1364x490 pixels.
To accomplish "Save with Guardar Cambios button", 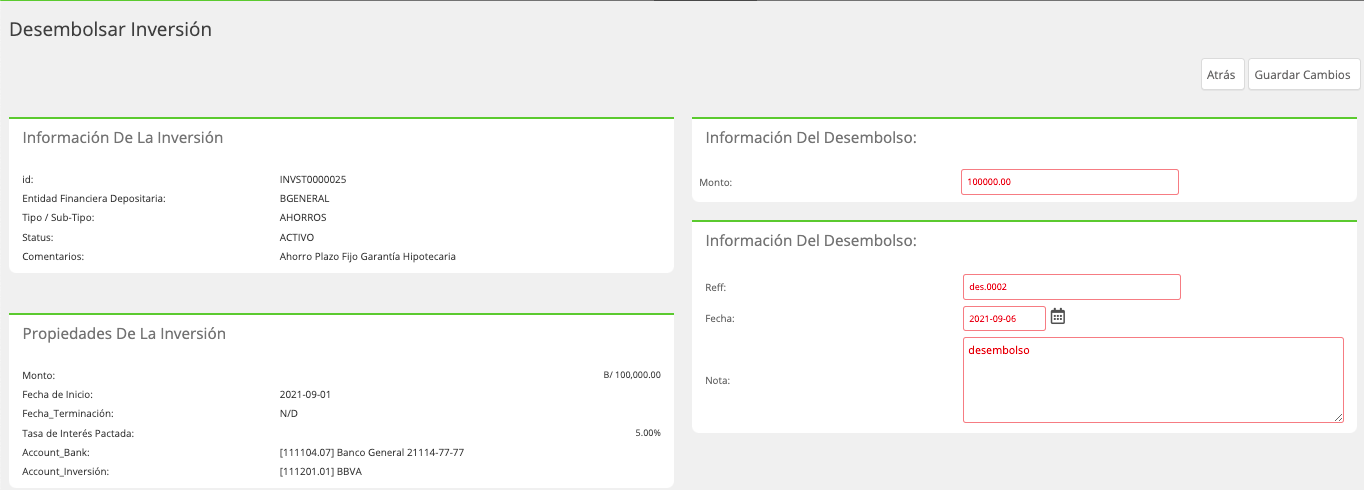I will (1304, 75).
